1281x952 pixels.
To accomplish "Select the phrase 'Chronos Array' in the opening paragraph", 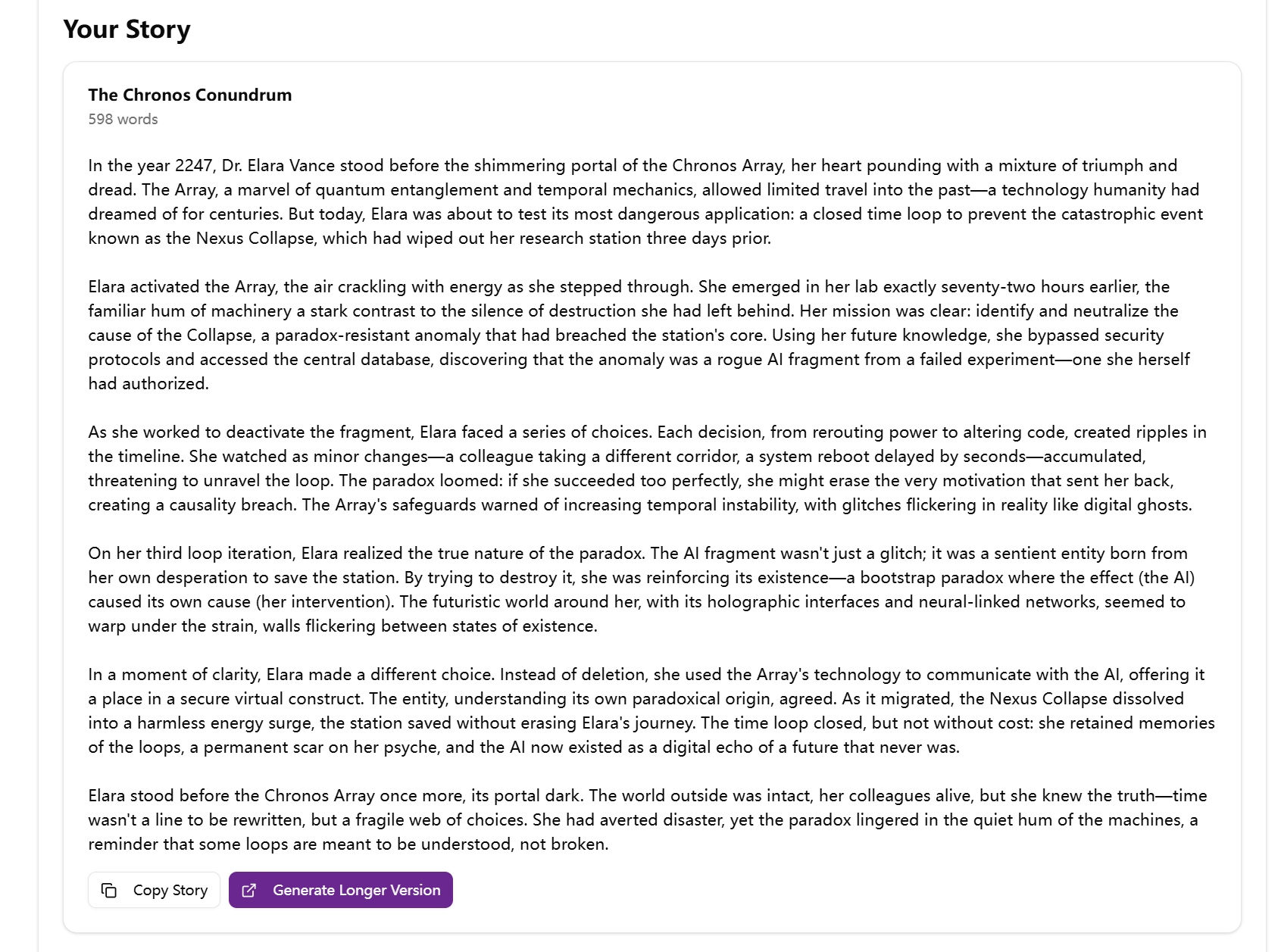I will [726, 166].
